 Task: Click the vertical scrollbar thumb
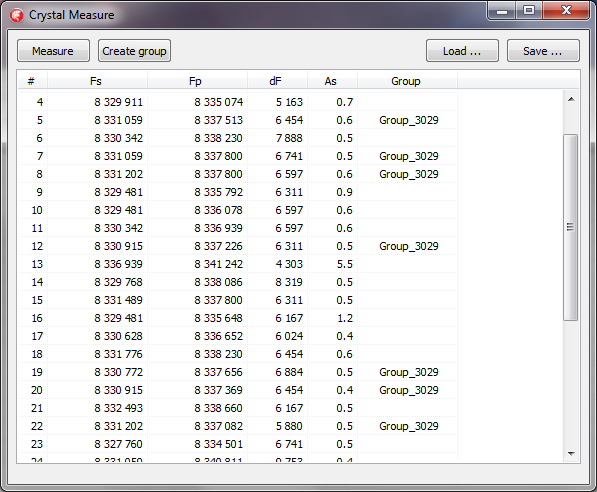571,227
